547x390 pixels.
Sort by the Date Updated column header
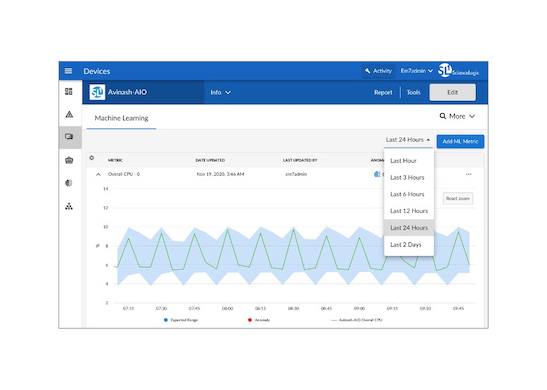tap(210, 160)
